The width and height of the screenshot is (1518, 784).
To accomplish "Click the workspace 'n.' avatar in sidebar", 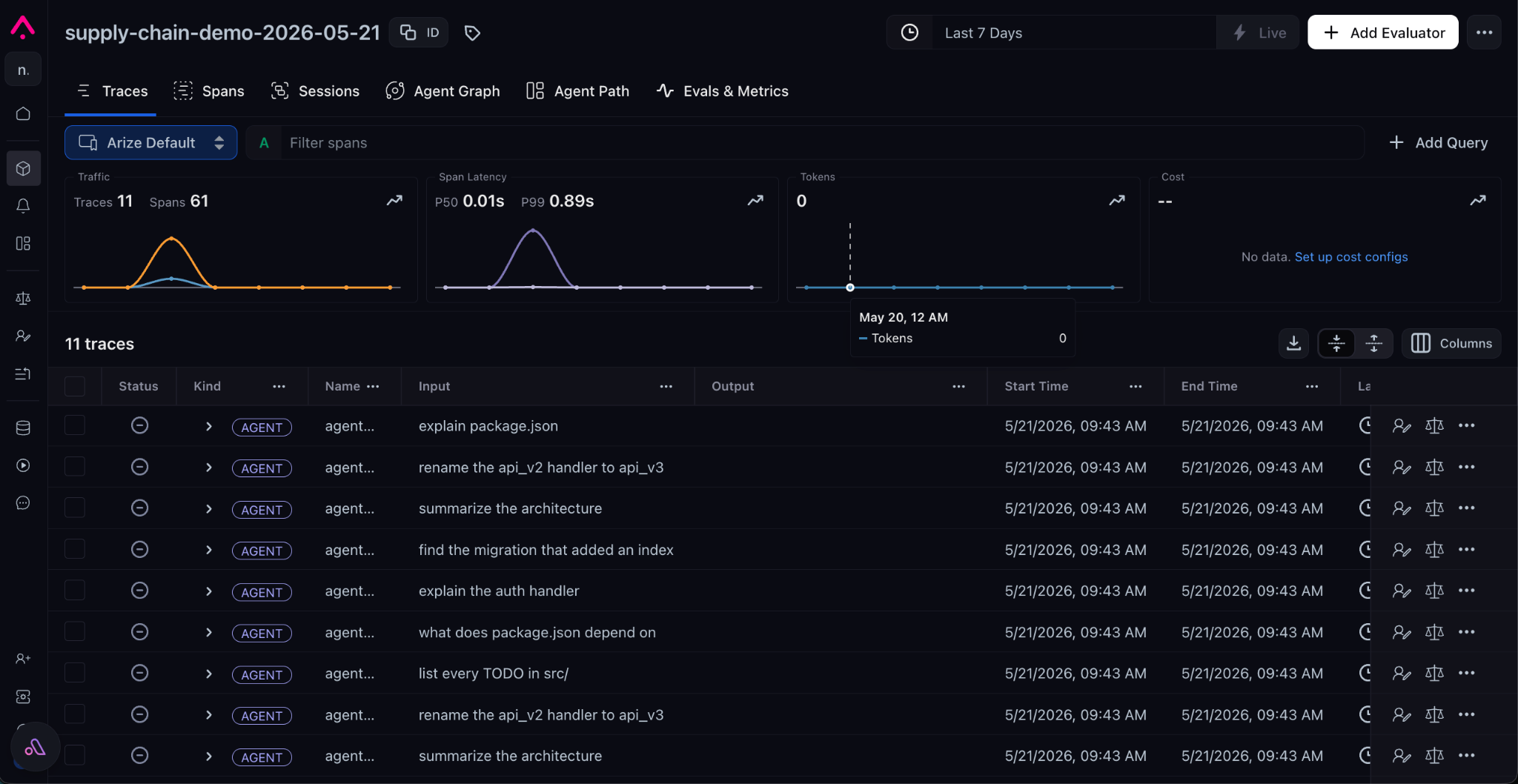I will pos(23,70).
